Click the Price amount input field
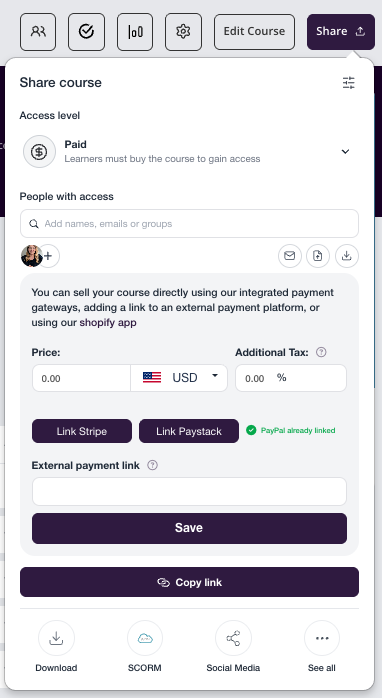 pyautogui.click(x=81, y=378)
